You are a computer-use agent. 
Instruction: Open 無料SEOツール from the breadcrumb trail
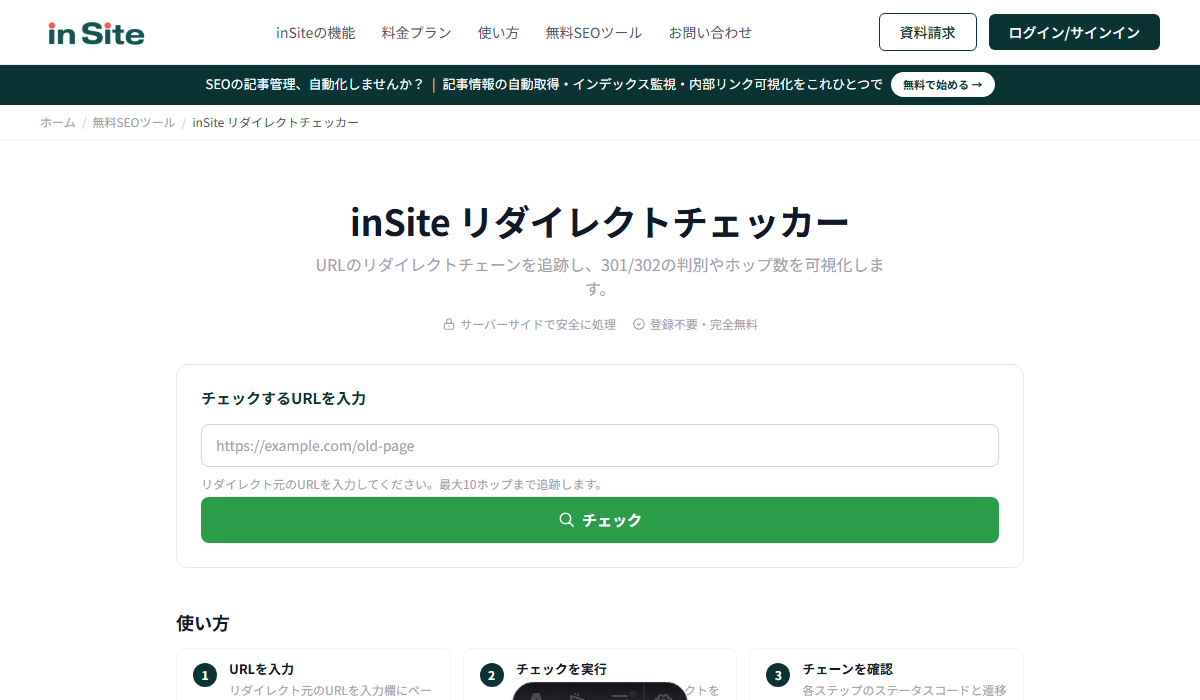133,122
